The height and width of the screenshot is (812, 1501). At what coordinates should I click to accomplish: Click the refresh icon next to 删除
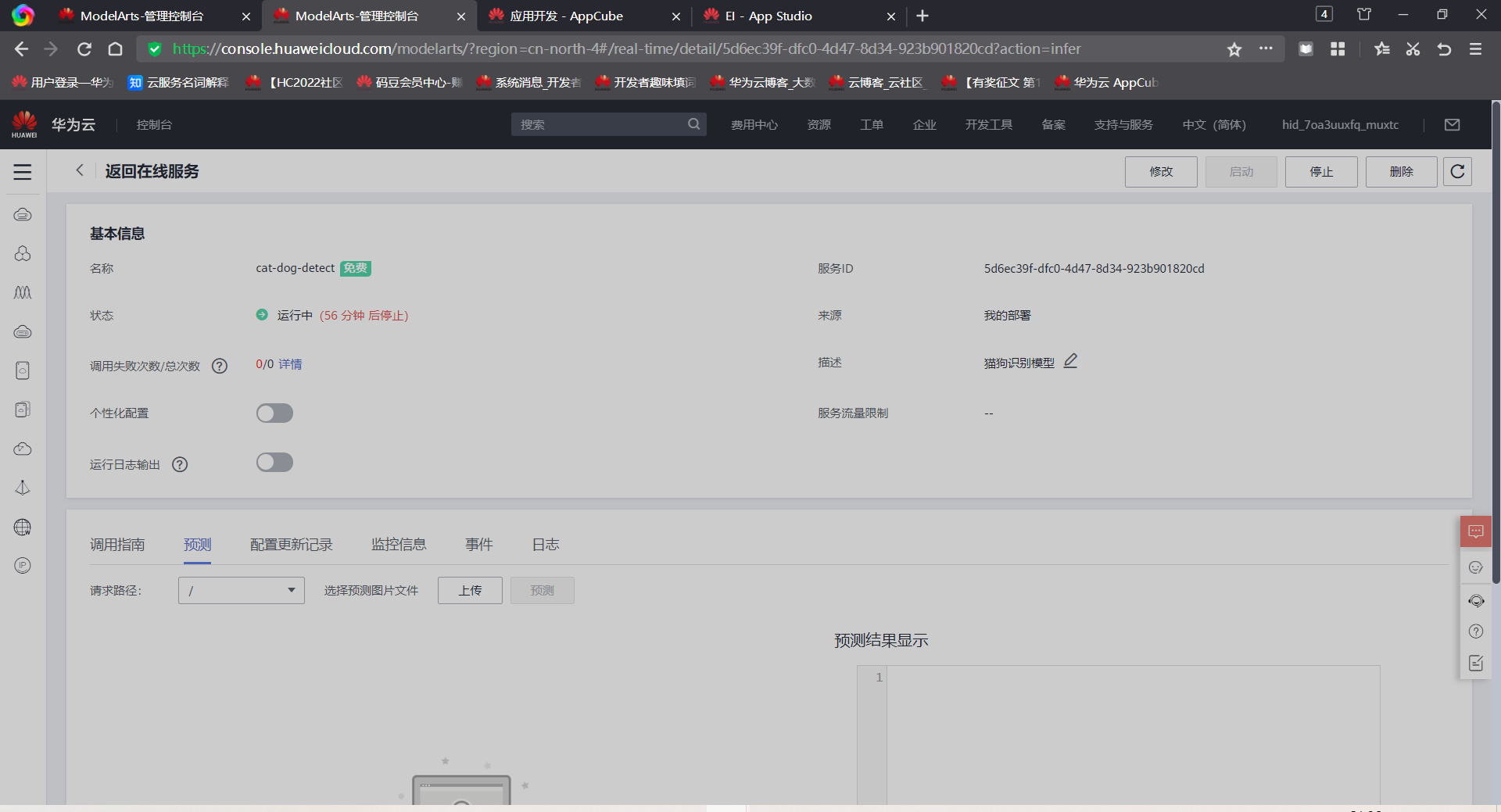click(x=1457, y=172)
